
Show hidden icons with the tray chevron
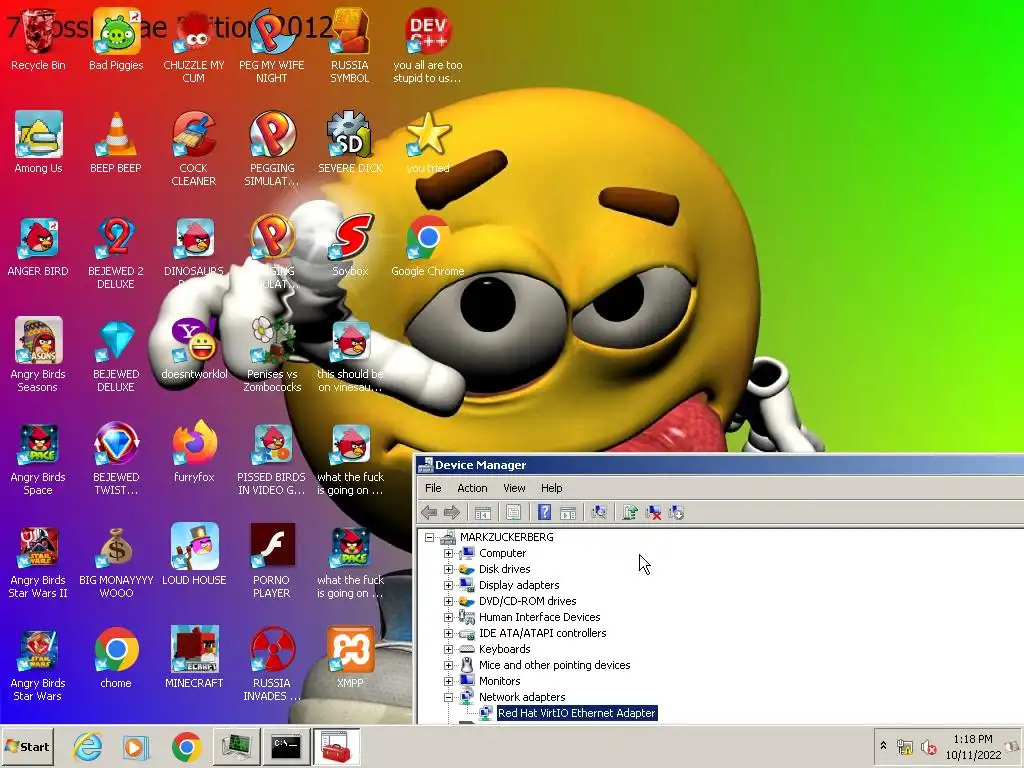click(x=884, y=745)
